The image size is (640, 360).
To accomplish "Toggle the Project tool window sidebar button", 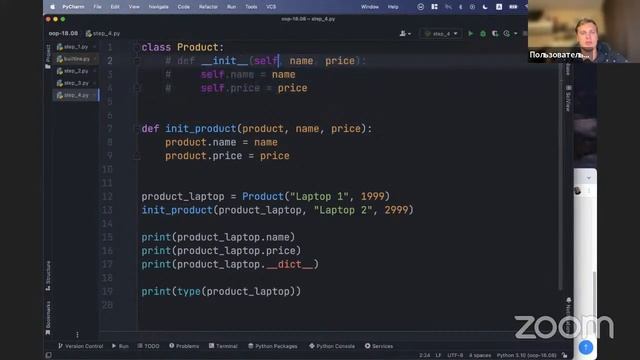I will coord(48,56).
